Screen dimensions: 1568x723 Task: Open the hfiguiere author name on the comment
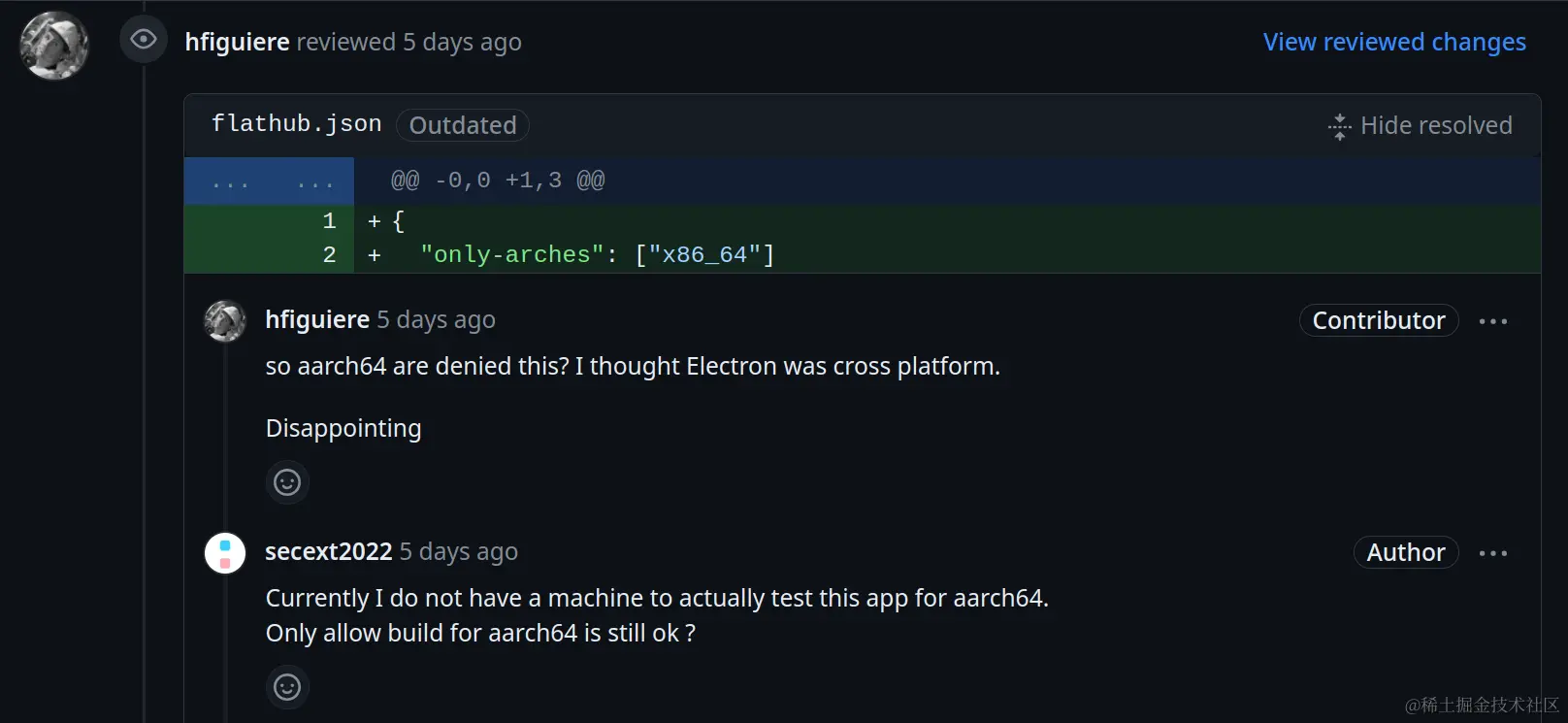point(317,319)
